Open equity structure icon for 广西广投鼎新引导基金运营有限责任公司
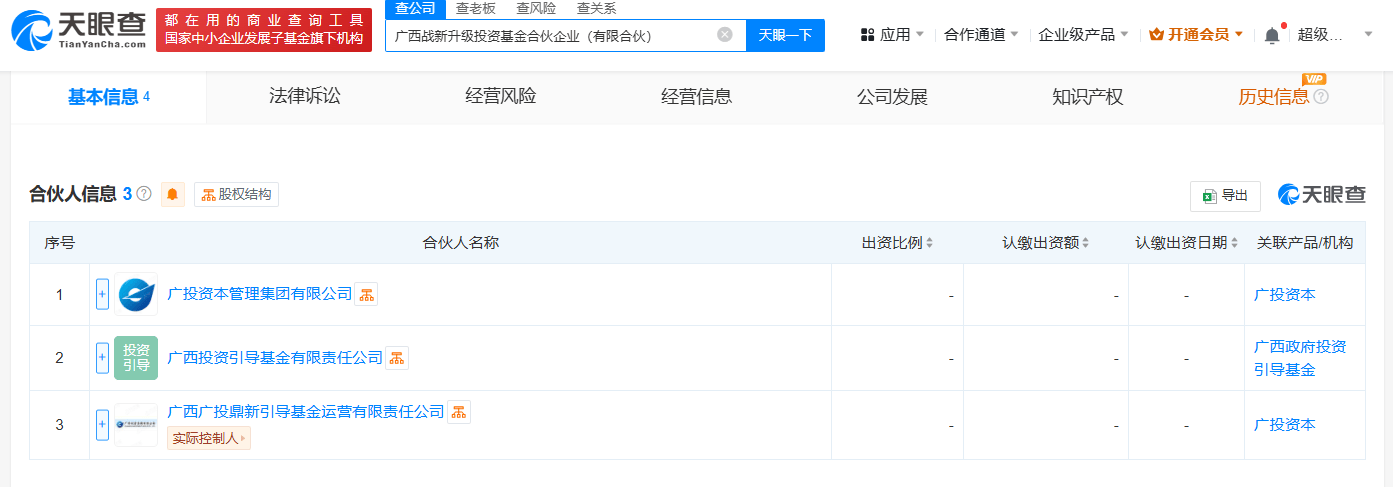Screen dimensions: 1393x487 [459, 412]
